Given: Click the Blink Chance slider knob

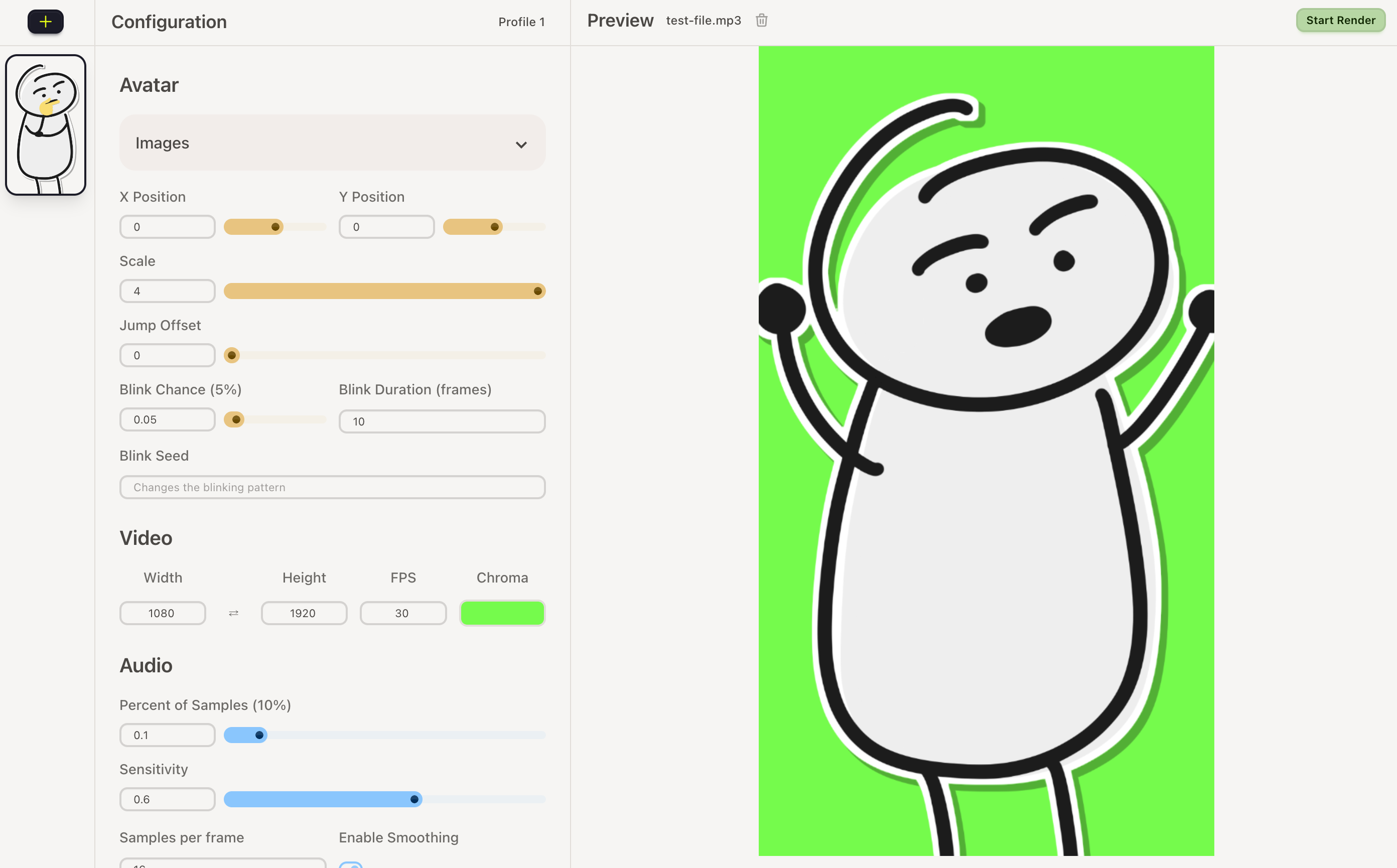Looking at the screenshot, I should (x=235, y=419).
